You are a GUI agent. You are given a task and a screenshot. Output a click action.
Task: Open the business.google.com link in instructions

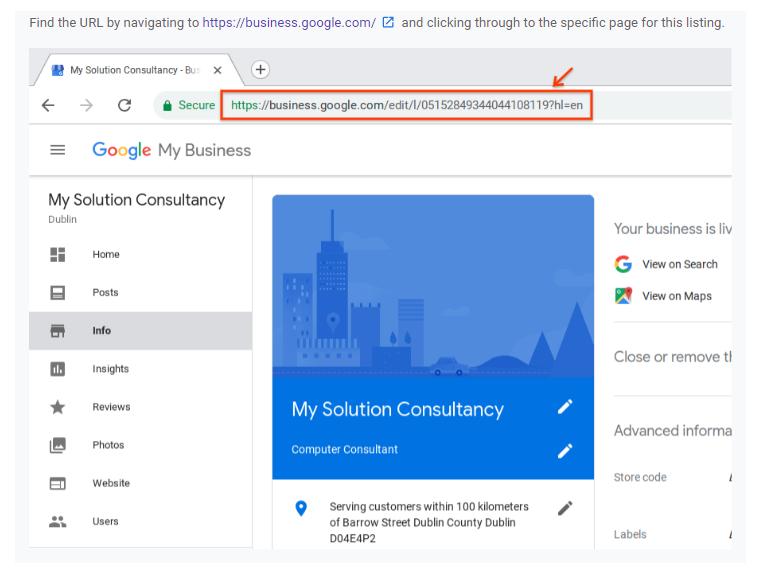[x=289, y=23]
